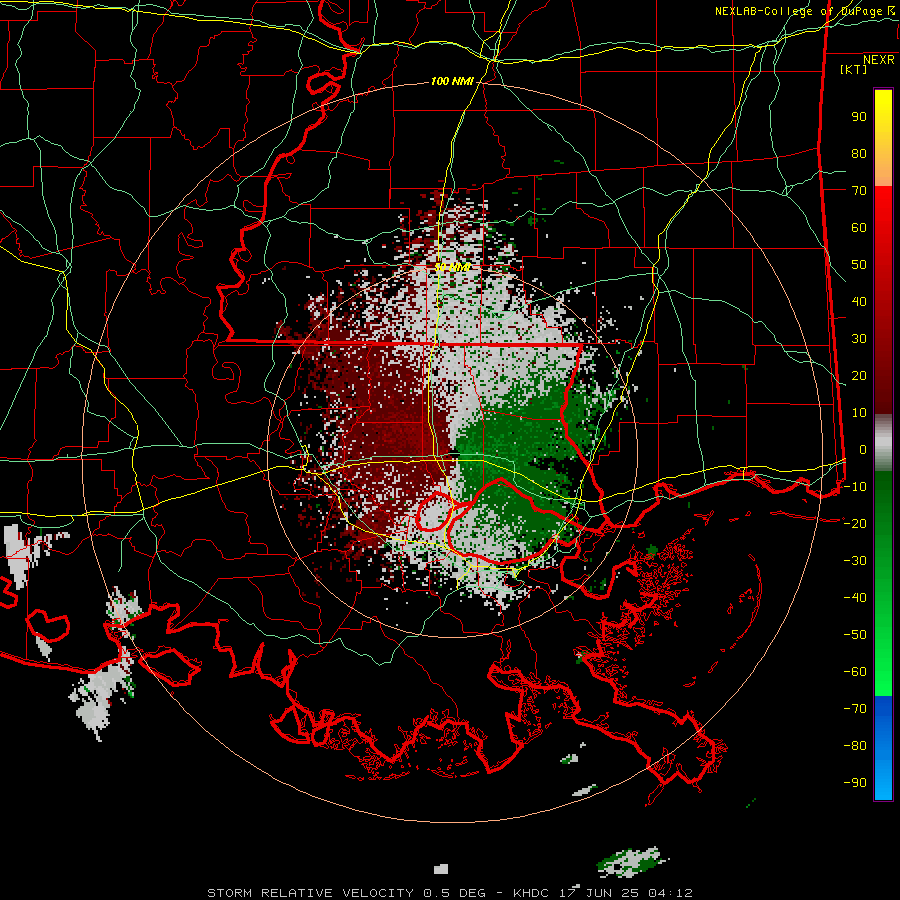This screenshot has width=900, height=900.
Task: Pick the bright red color bar segment
Action: [x=883, y=212]
